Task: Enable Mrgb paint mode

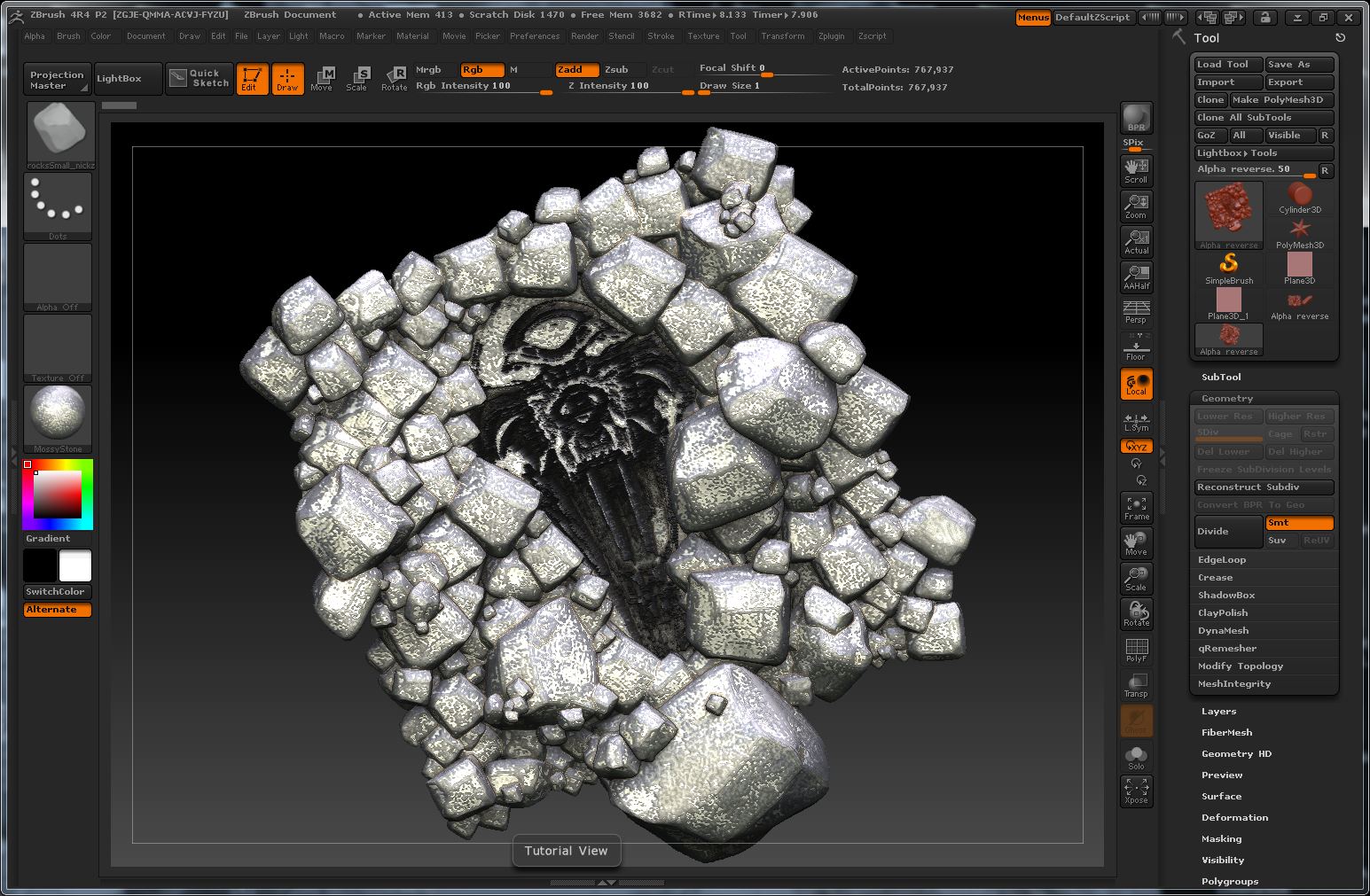Action: (435, 69)
